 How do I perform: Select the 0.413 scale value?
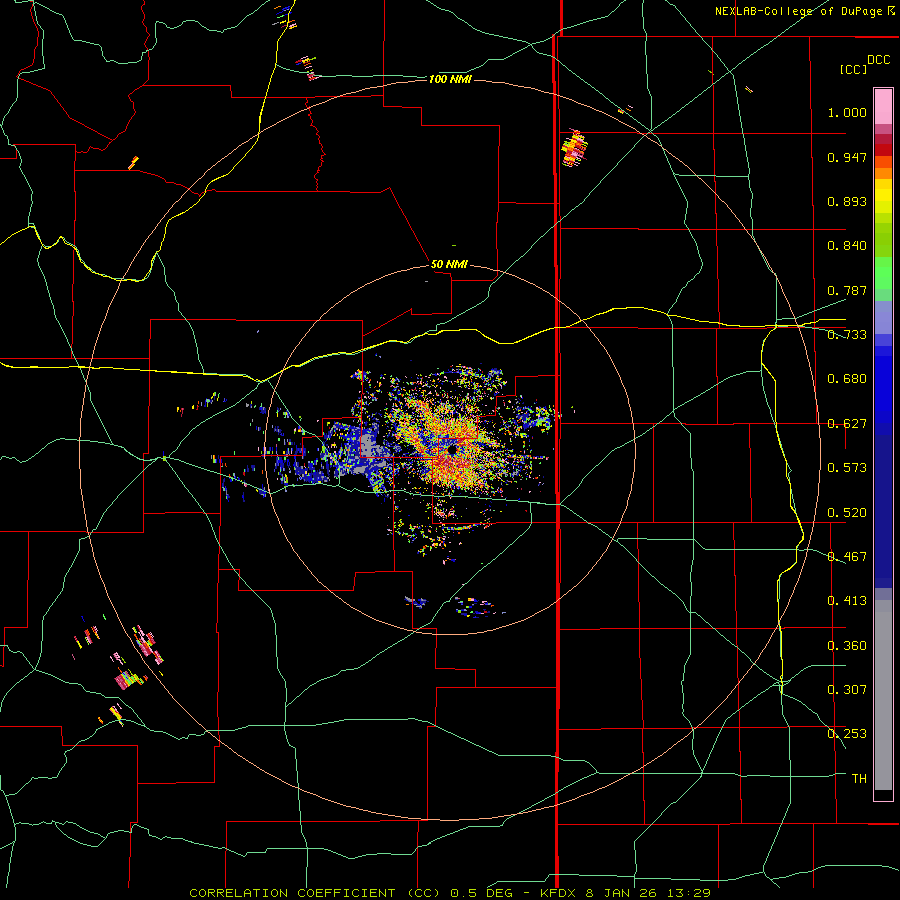[847, 601]
